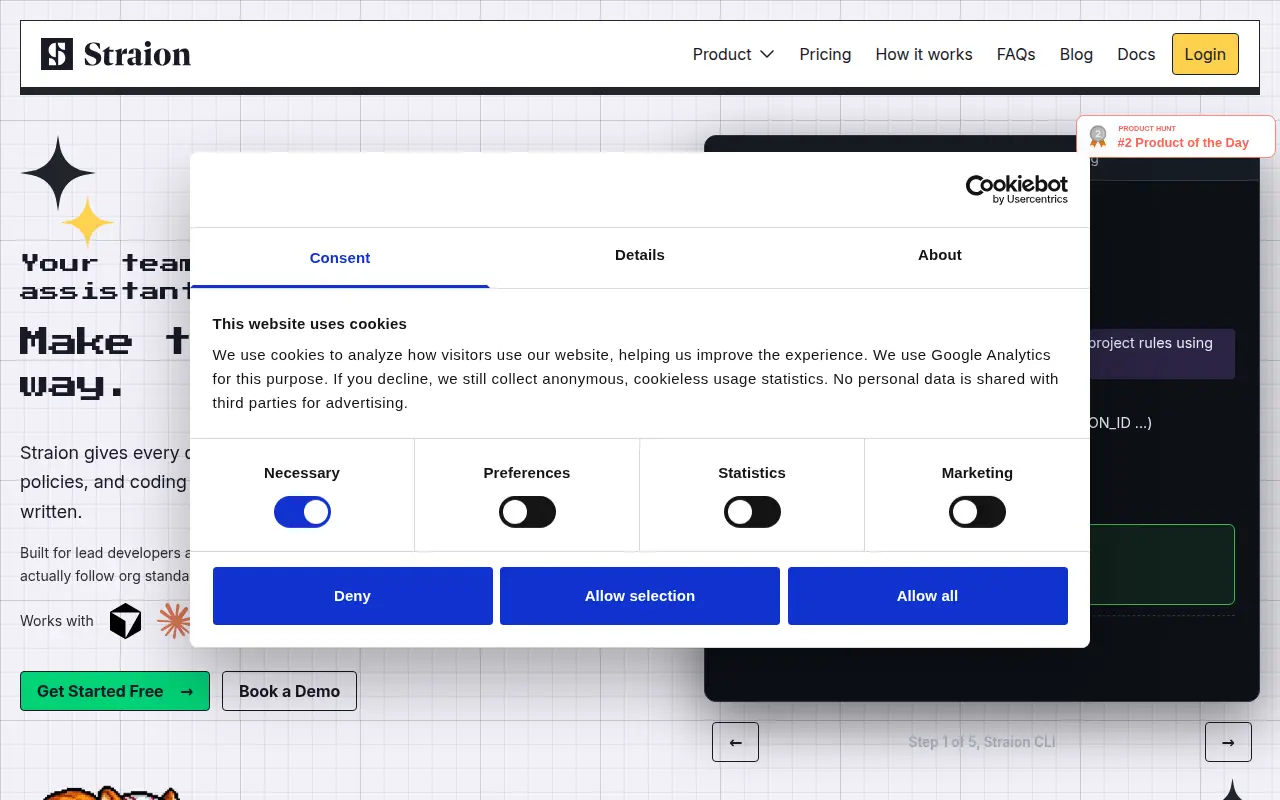The width and height of the screenshot is (1280, 800).
Task: Select the Consent tab
Action: tap(340, 258)
